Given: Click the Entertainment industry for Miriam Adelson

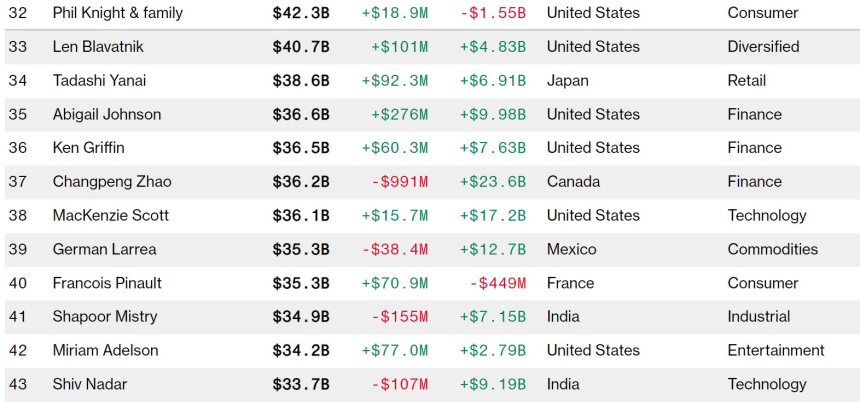Looking at the screenshot, I should 776,350.
